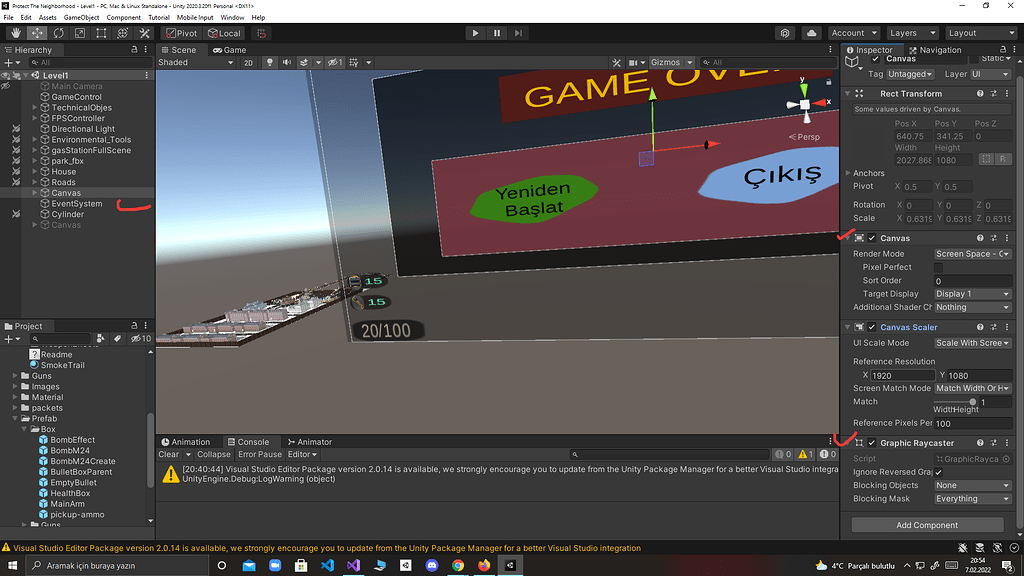Toggle scene audio with the speaker icon
Viewport: 1024px width, 576px height.
(x=287, y=62)
